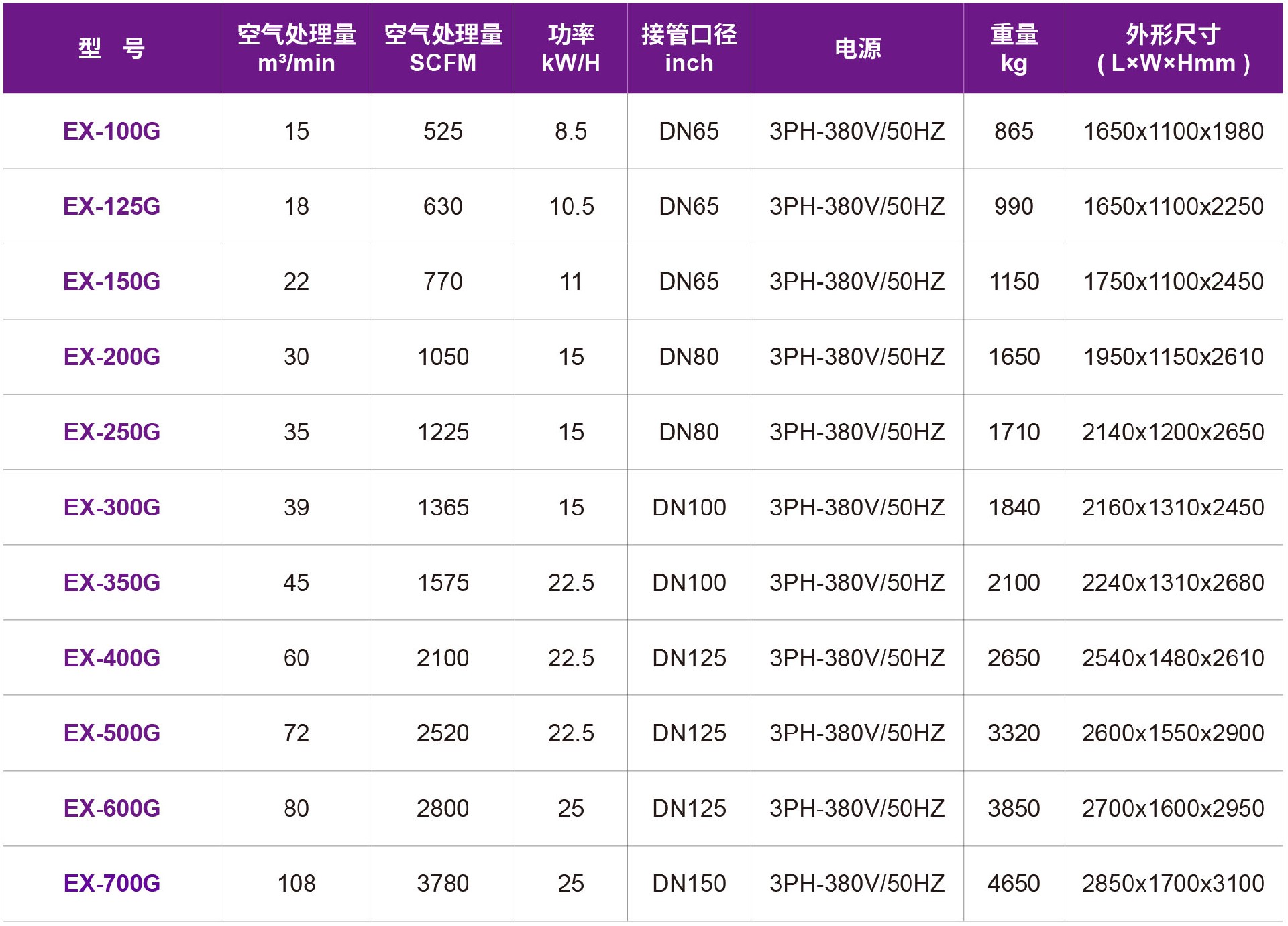This screenshot has height=926, width=1288.
Task: Click the 4650 weight value
Action: tap(1014, 883)
